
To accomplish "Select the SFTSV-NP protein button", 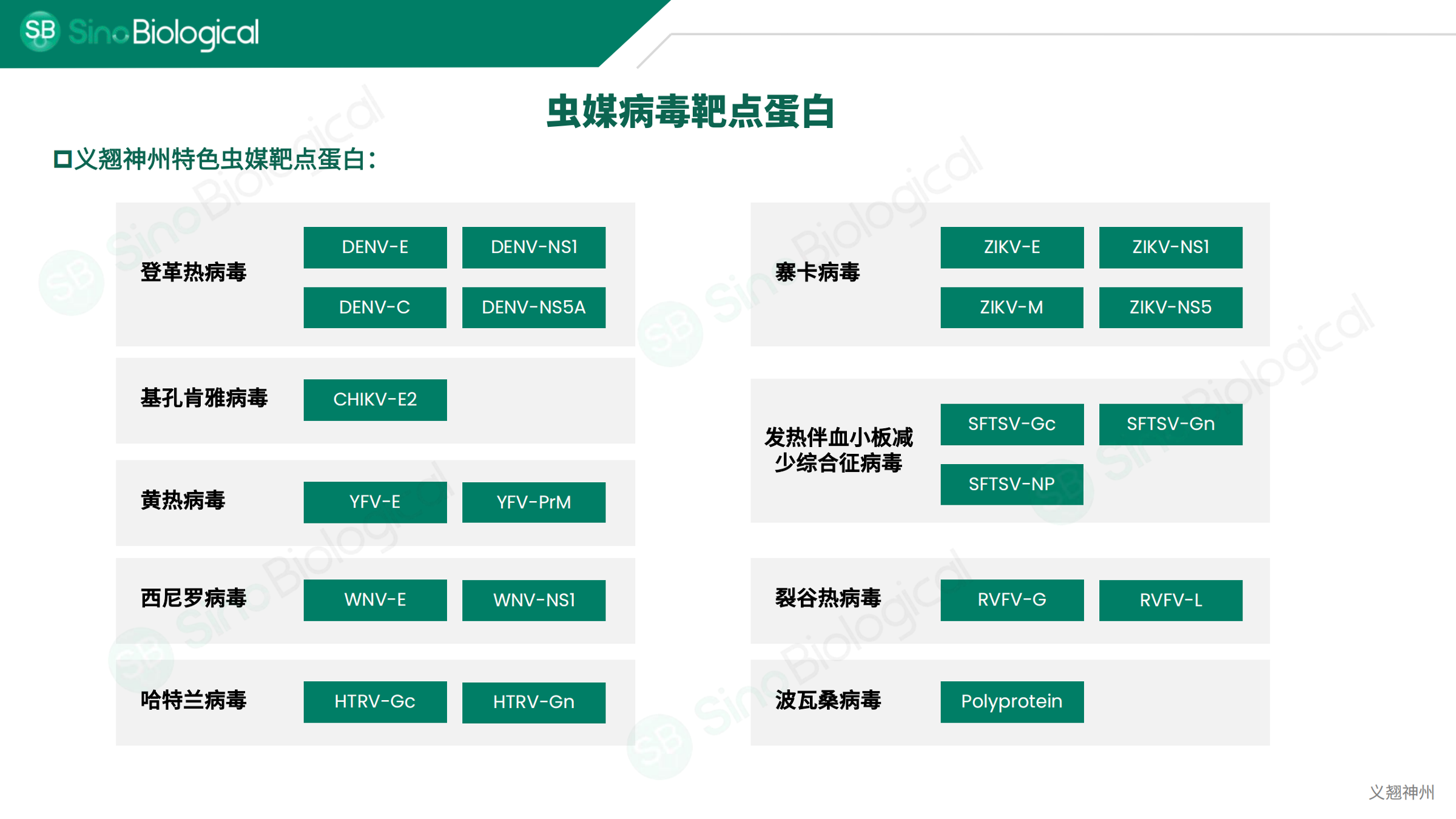I will point(1011,484).
